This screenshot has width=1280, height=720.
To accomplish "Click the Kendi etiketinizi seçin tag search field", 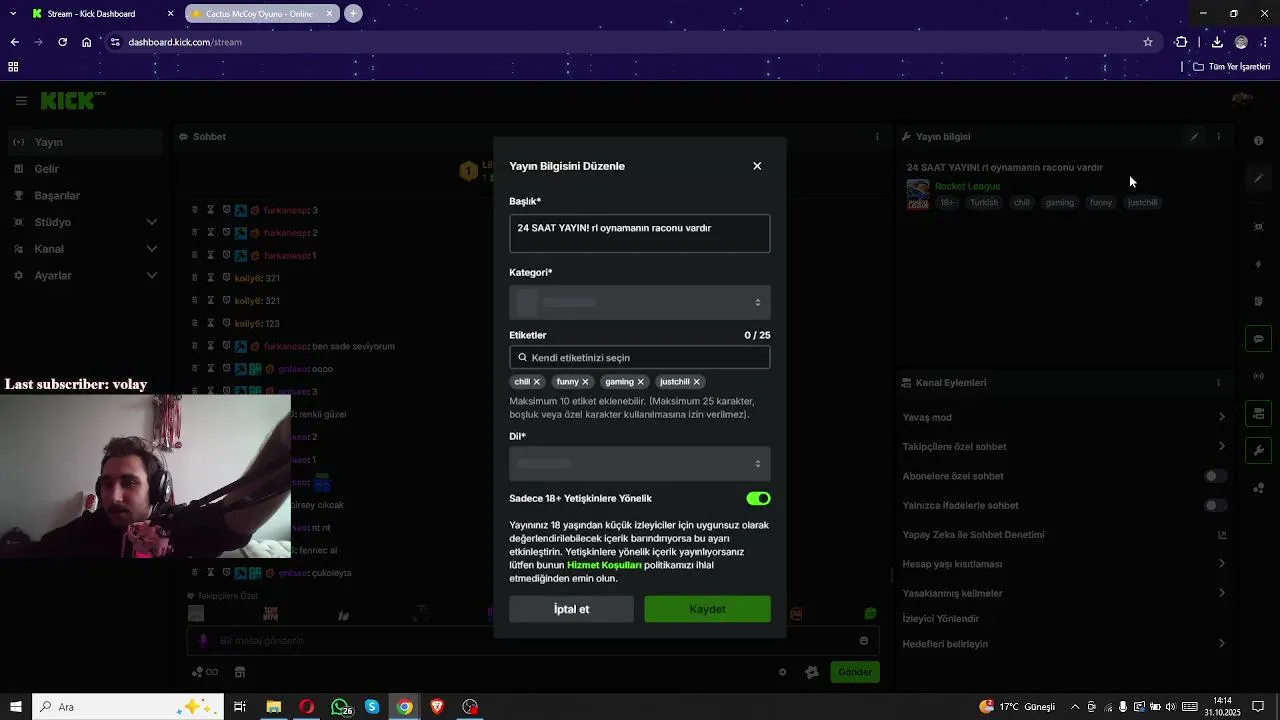I will [640, 357].
